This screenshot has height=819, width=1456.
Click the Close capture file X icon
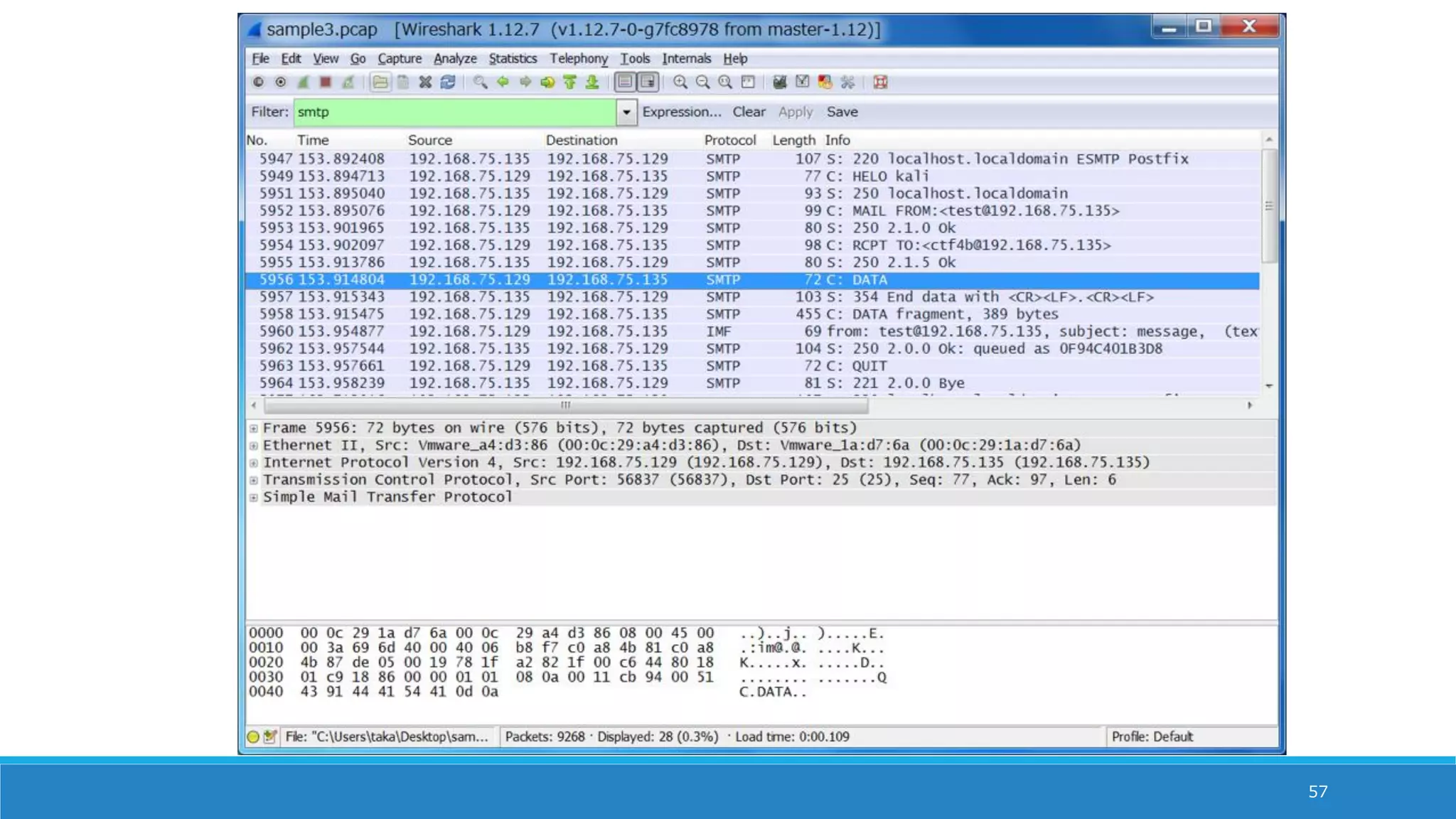[x=425, y=82]
